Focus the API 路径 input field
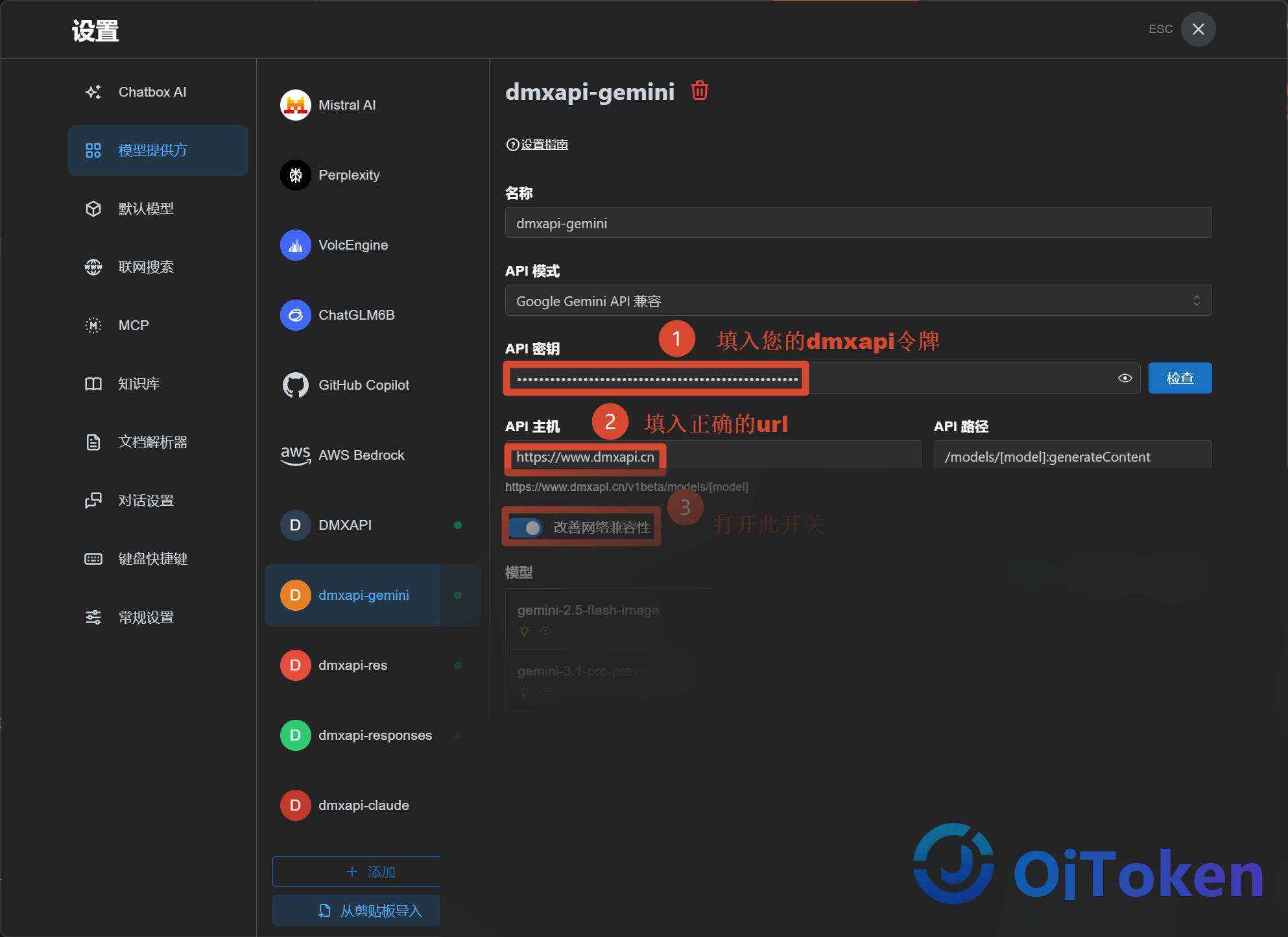The image size is (1288, 937). [x=1073, y=457]
